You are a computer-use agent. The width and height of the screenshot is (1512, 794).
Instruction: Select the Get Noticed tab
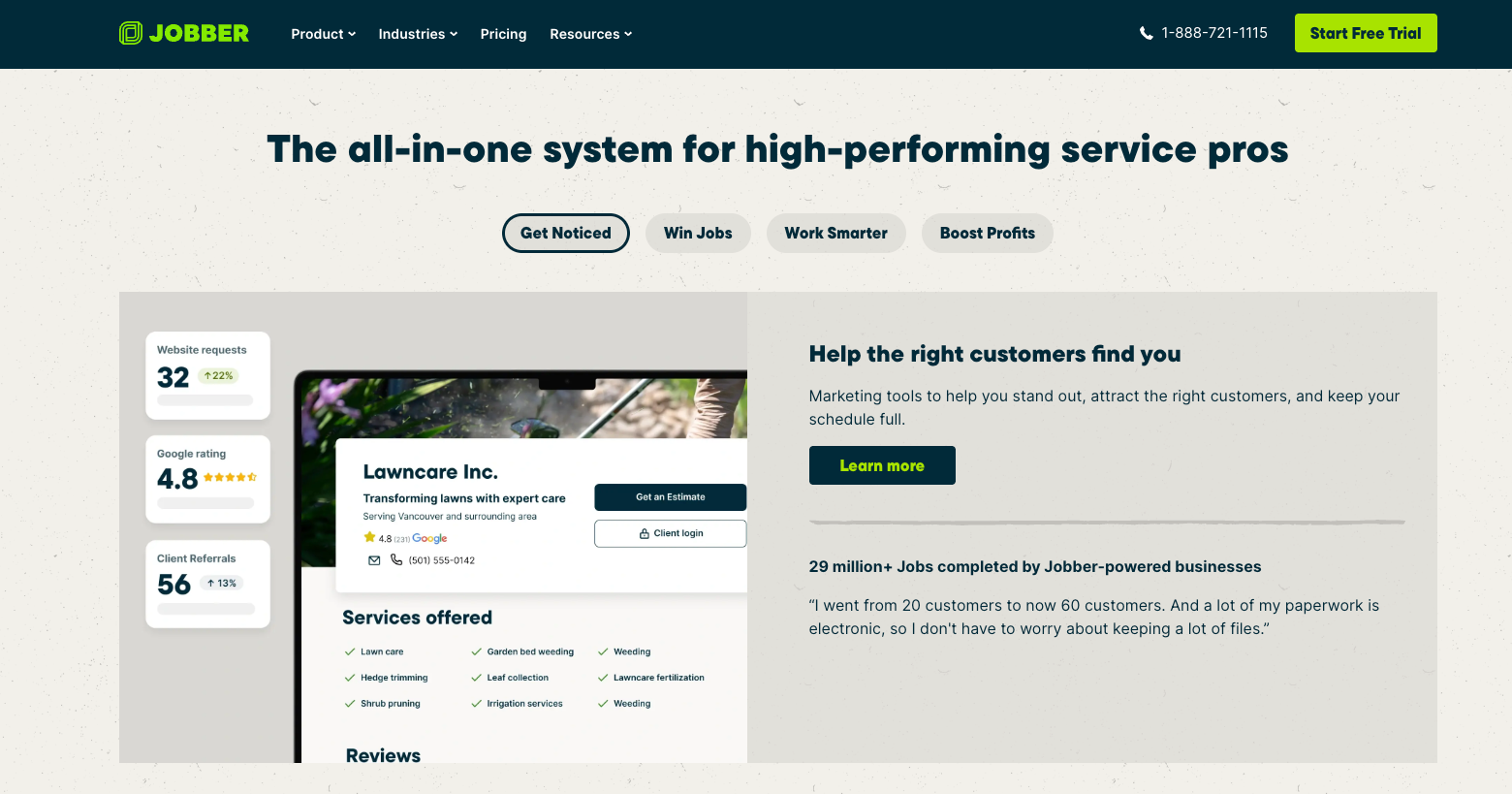click(566, 233)
